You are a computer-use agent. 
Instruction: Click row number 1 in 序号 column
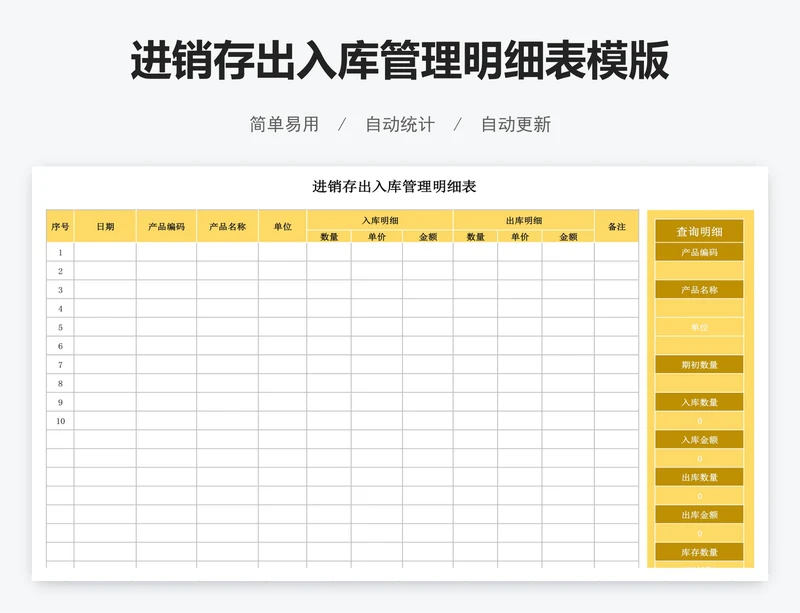[x=60, y=252]
